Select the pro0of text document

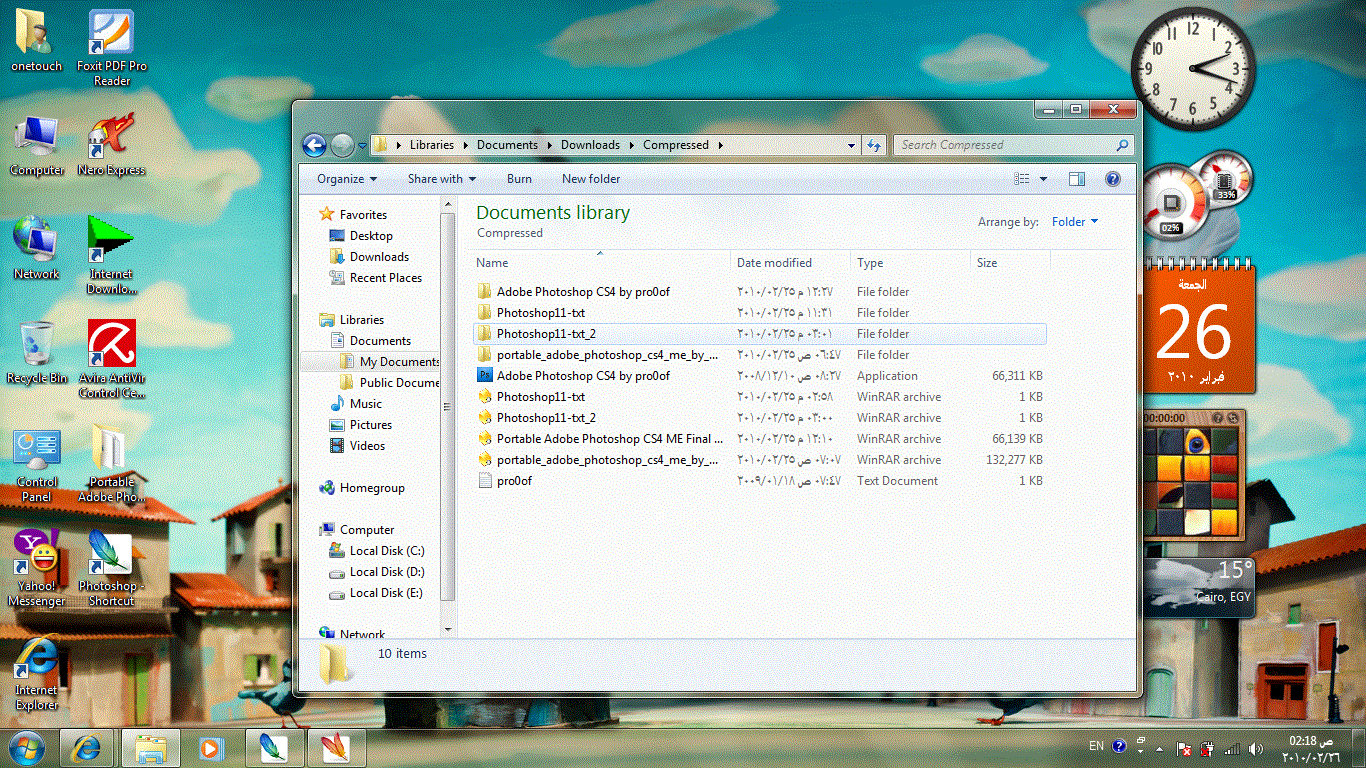click(760, 481)
